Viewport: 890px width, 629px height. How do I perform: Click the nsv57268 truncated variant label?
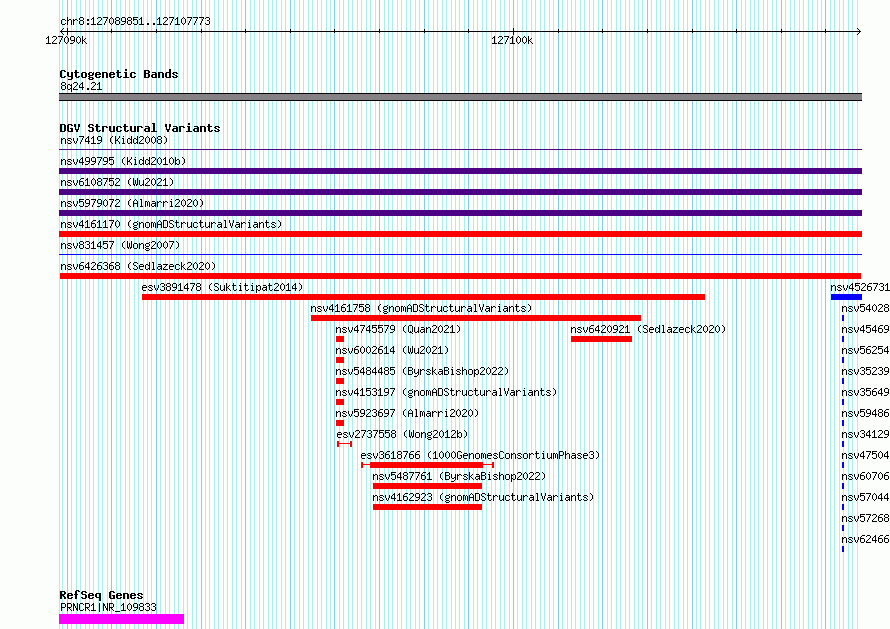866,518
